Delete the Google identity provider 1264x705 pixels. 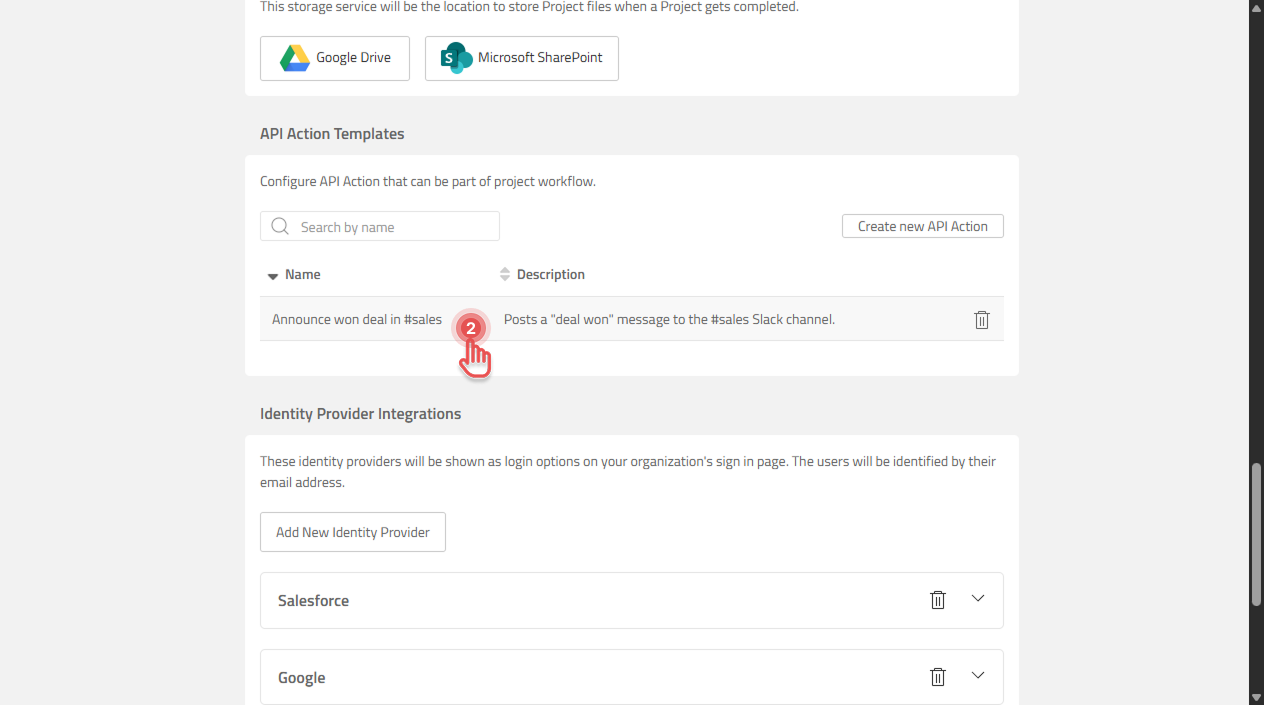[x=938, y=677]
